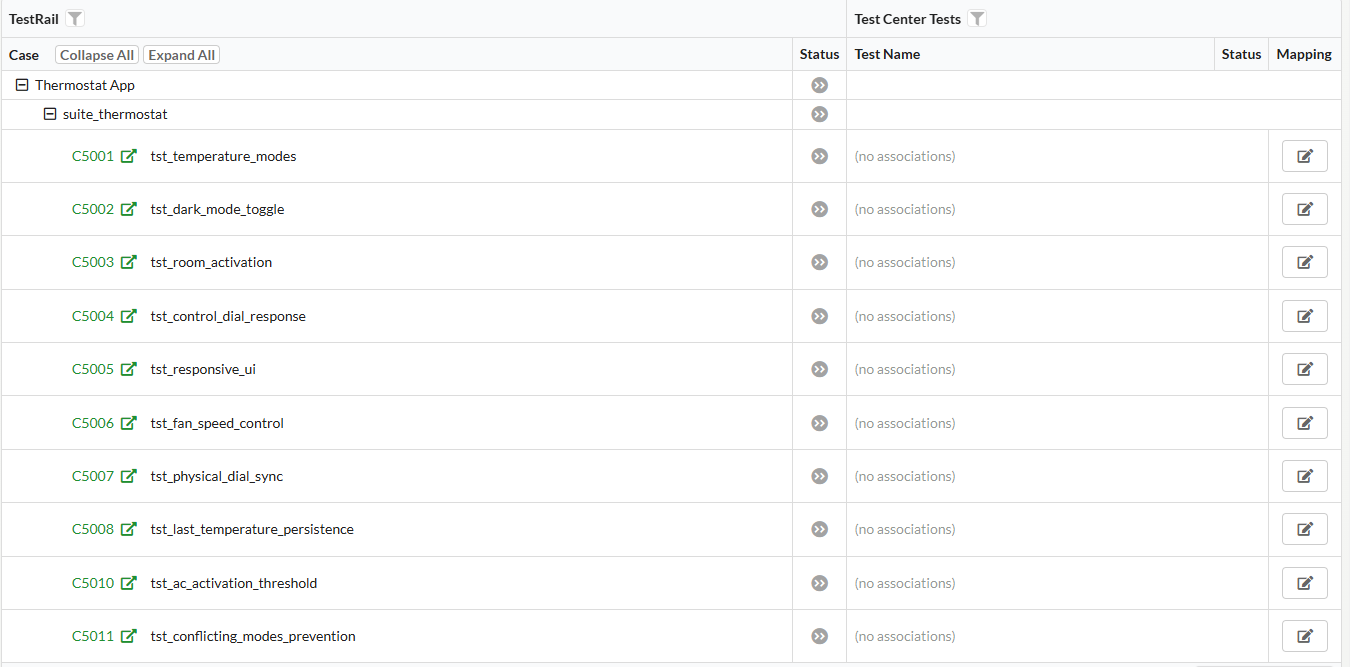
Task: Open external link icon next to C5004
Action: coord(129,316)
